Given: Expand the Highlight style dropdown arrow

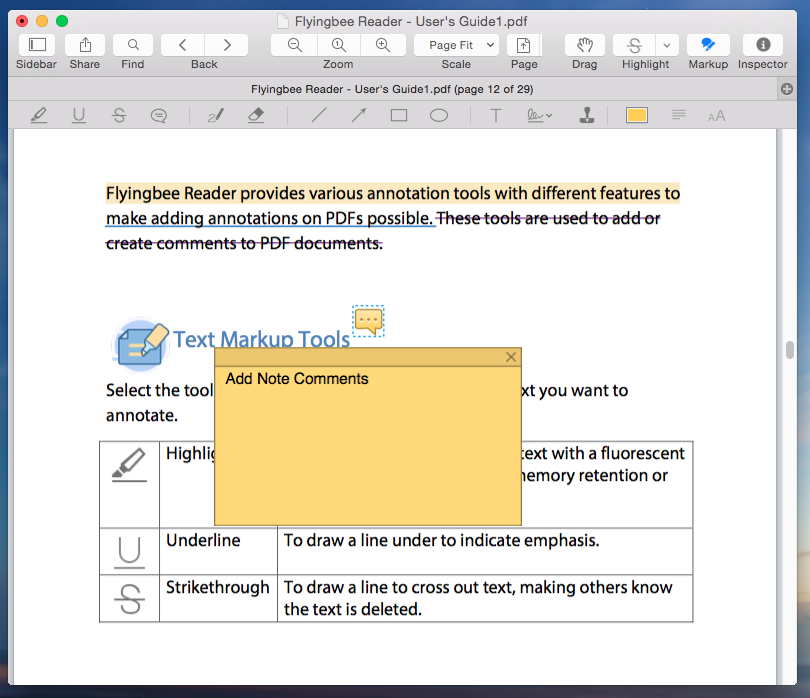Looking at the screenshot, I should click(x=667, y=45).
